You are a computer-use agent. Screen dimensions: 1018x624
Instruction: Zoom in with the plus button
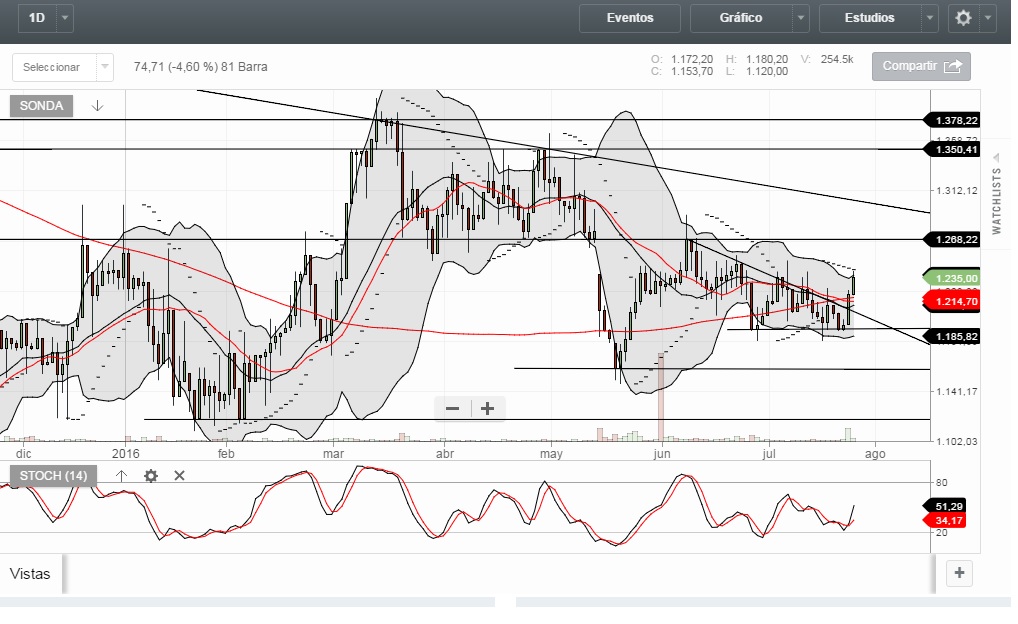point(488,408)
